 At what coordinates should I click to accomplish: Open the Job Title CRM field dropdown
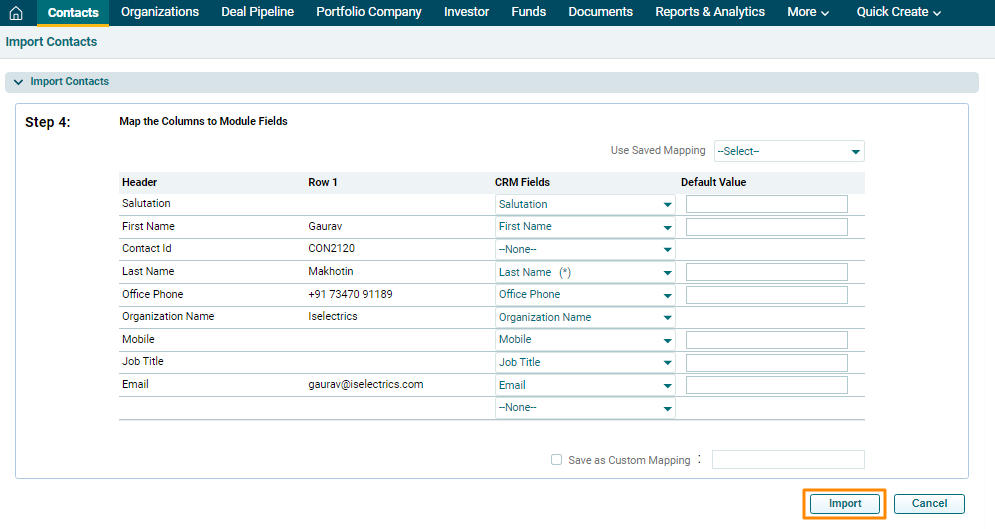[x=585, y=362]
